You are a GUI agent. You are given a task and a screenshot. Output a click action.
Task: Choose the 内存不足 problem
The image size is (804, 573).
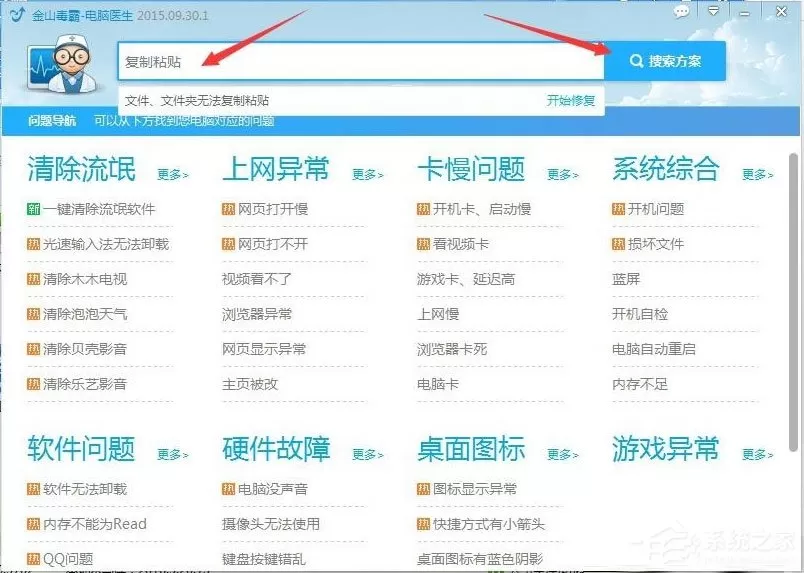[x=640, y=384]
